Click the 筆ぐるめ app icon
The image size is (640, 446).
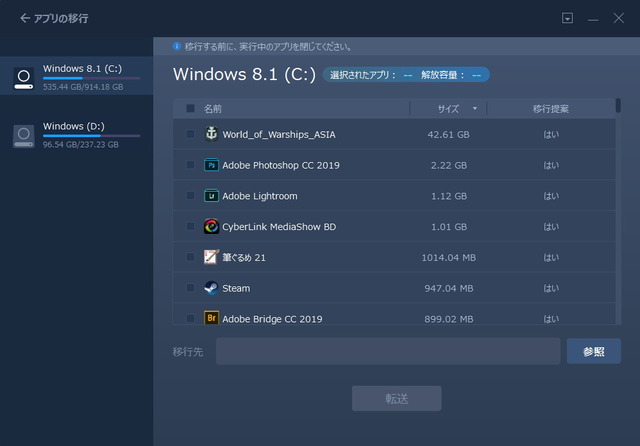point(211,257)
